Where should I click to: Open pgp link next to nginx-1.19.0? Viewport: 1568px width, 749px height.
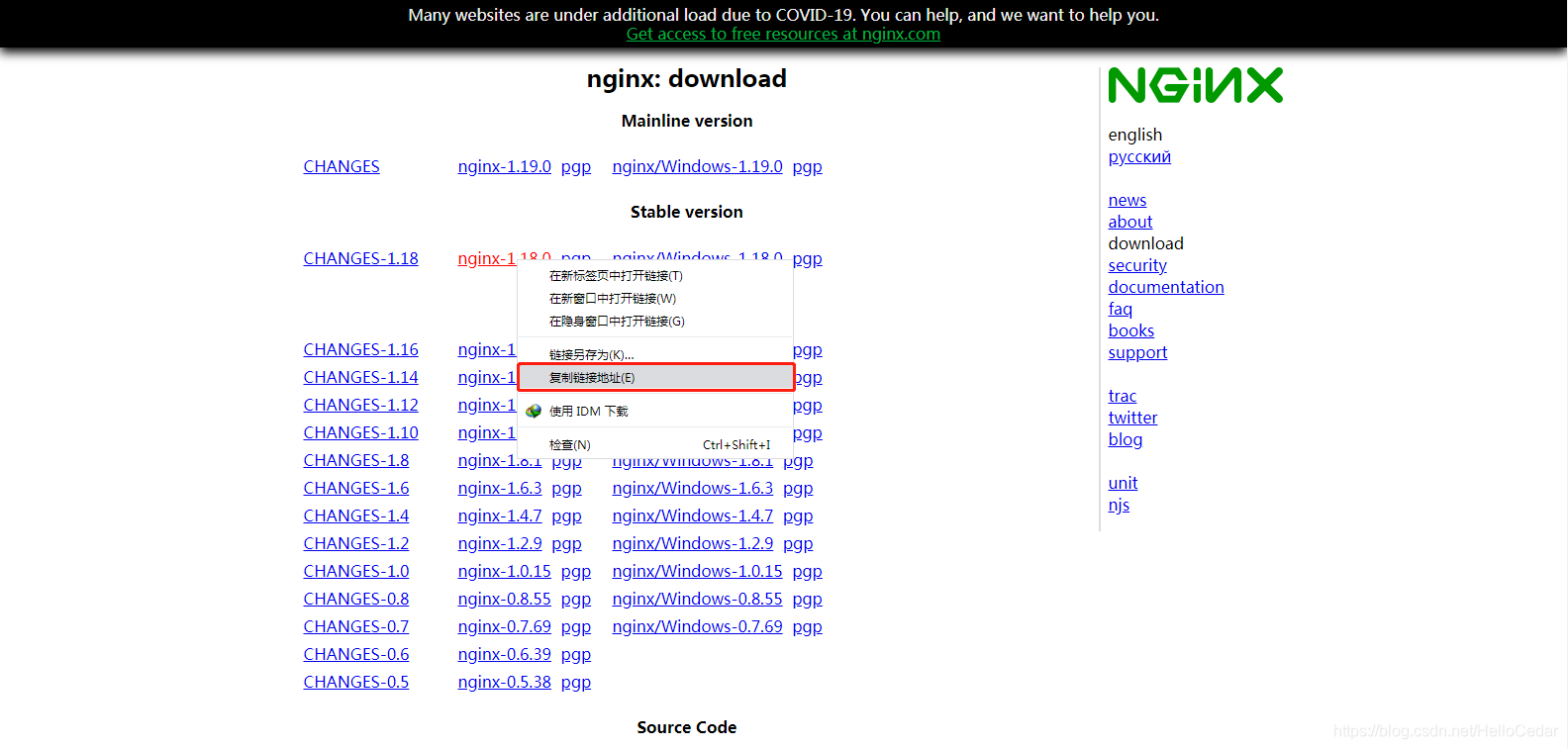[x=576, y=166]
